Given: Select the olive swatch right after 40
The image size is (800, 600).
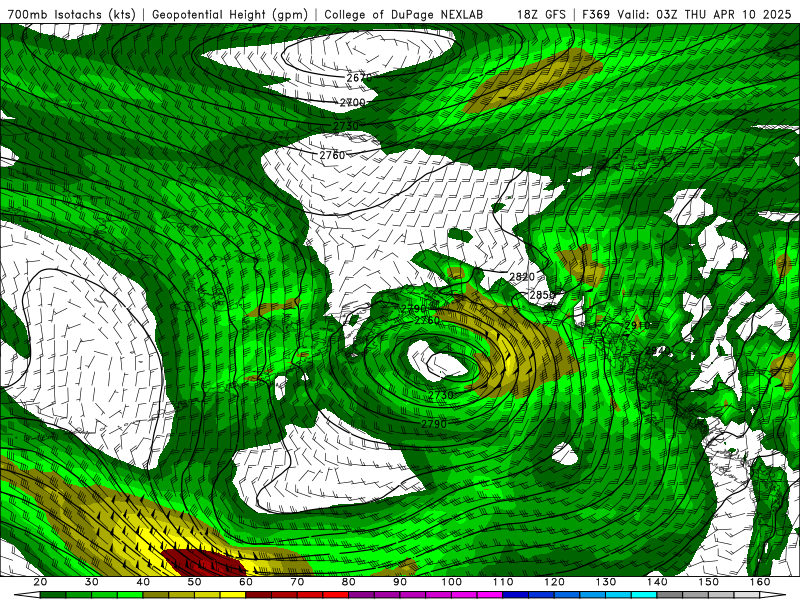Looking at the screenshot, I should (156, 595).
